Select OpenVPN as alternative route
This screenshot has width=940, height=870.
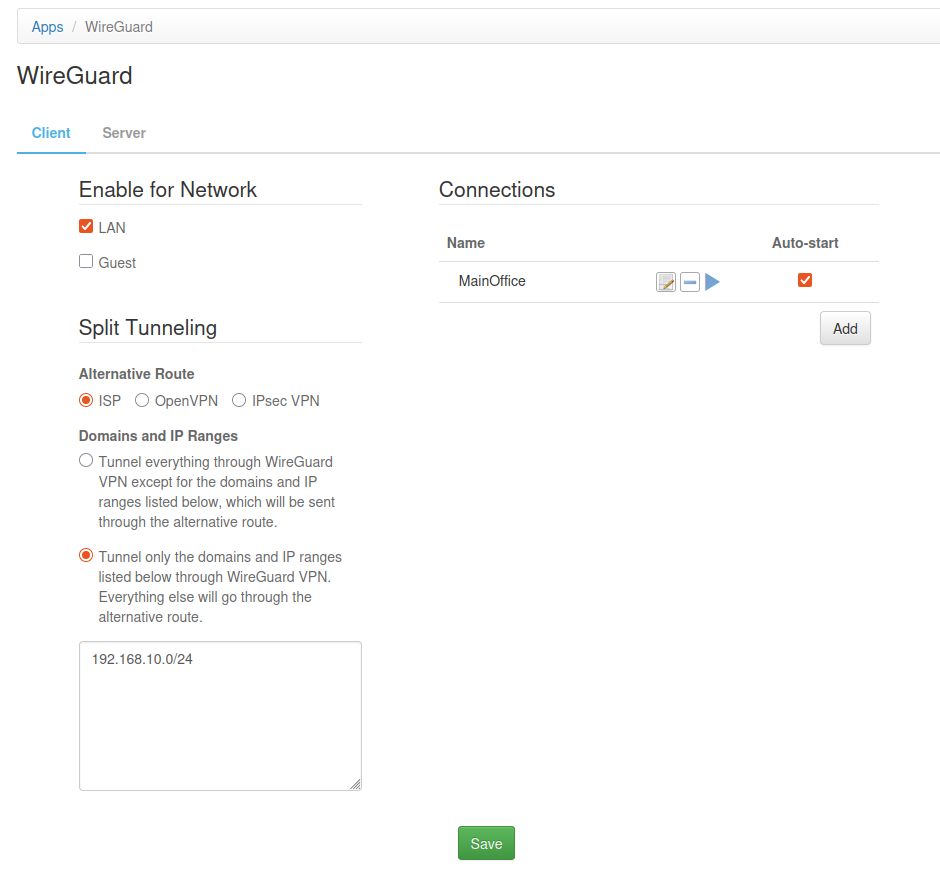tap(141, 400)
